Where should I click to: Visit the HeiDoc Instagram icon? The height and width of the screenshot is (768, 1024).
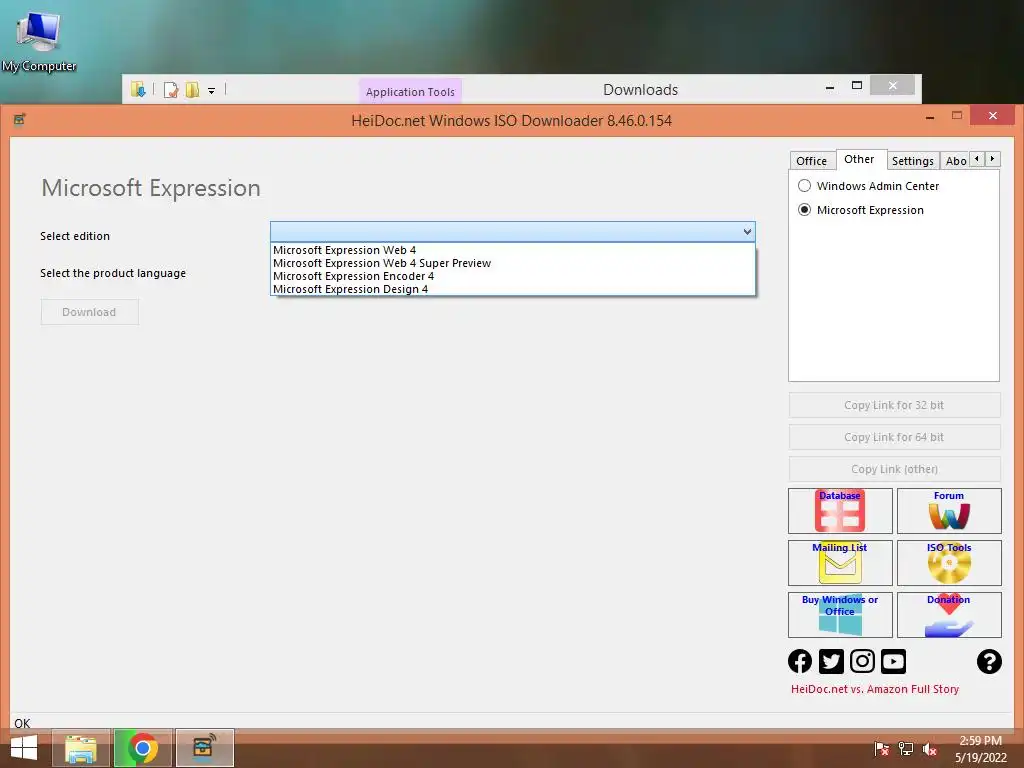tap(862, 661)
